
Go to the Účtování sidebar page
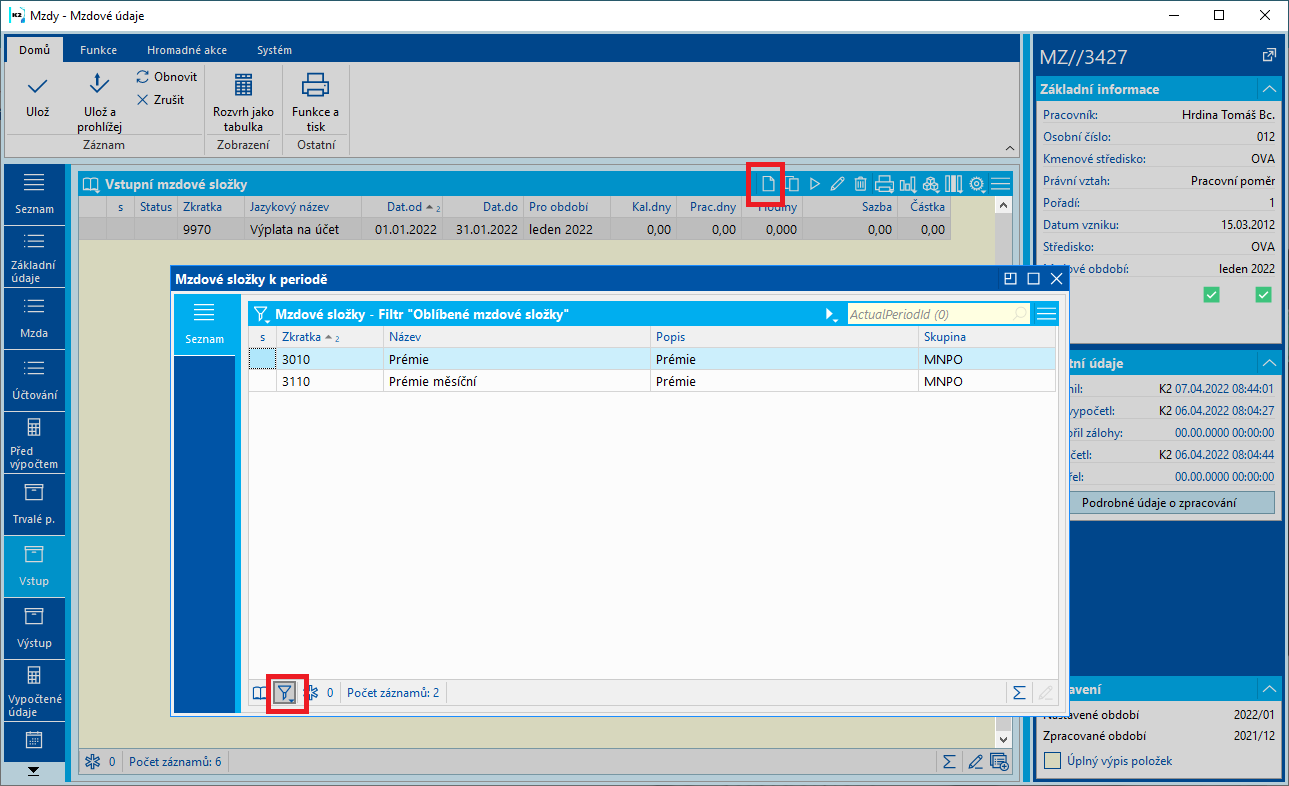34,381
